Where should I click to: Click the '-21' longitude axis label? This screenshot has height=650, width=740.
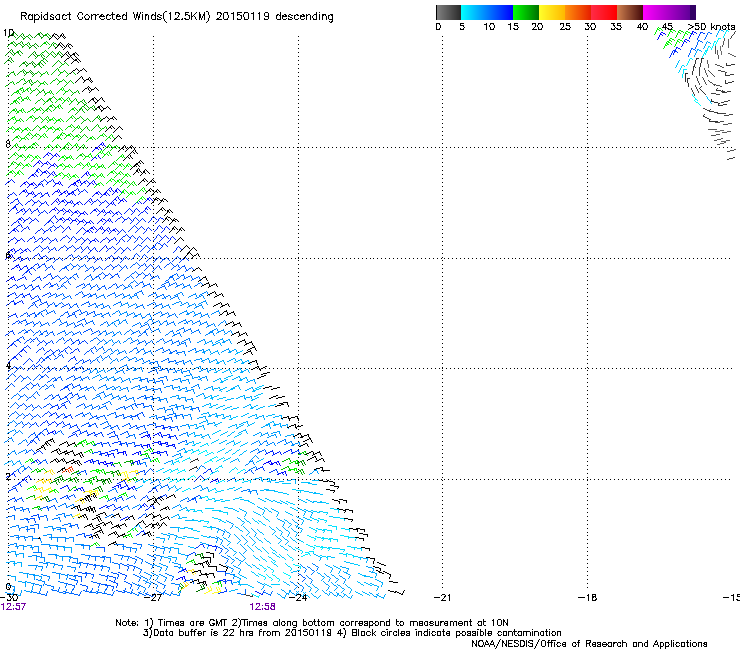pos(442,598)
